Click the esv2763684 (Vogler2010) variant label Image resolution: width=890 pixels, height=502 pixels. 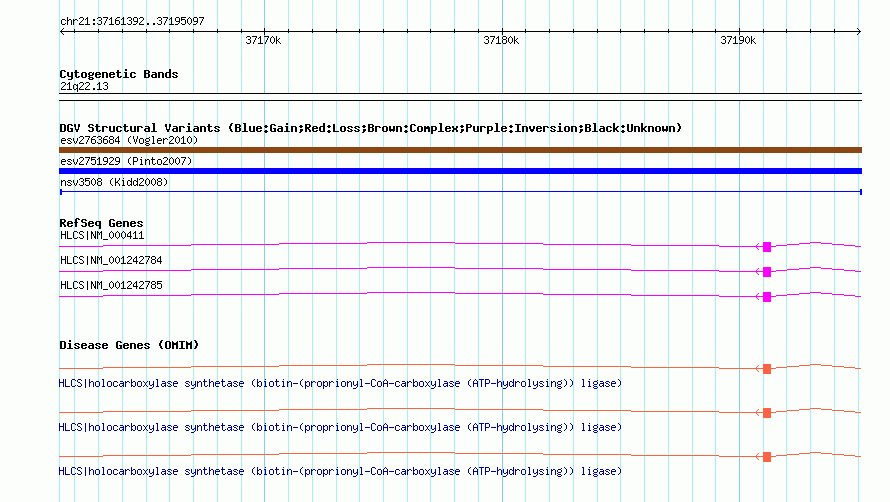tap(129, 140)
